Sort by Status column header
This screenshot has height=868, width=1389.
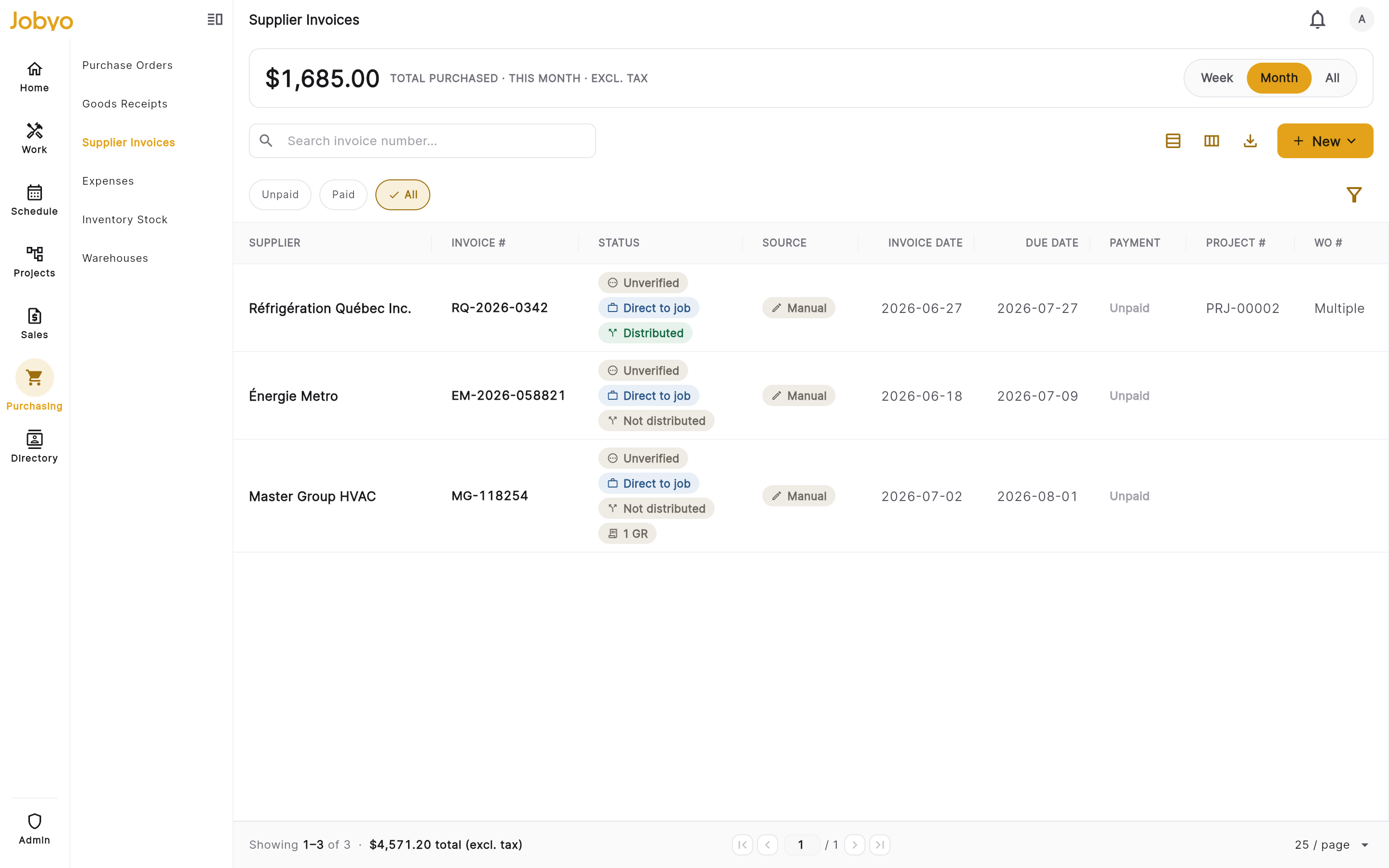point(619,243)
